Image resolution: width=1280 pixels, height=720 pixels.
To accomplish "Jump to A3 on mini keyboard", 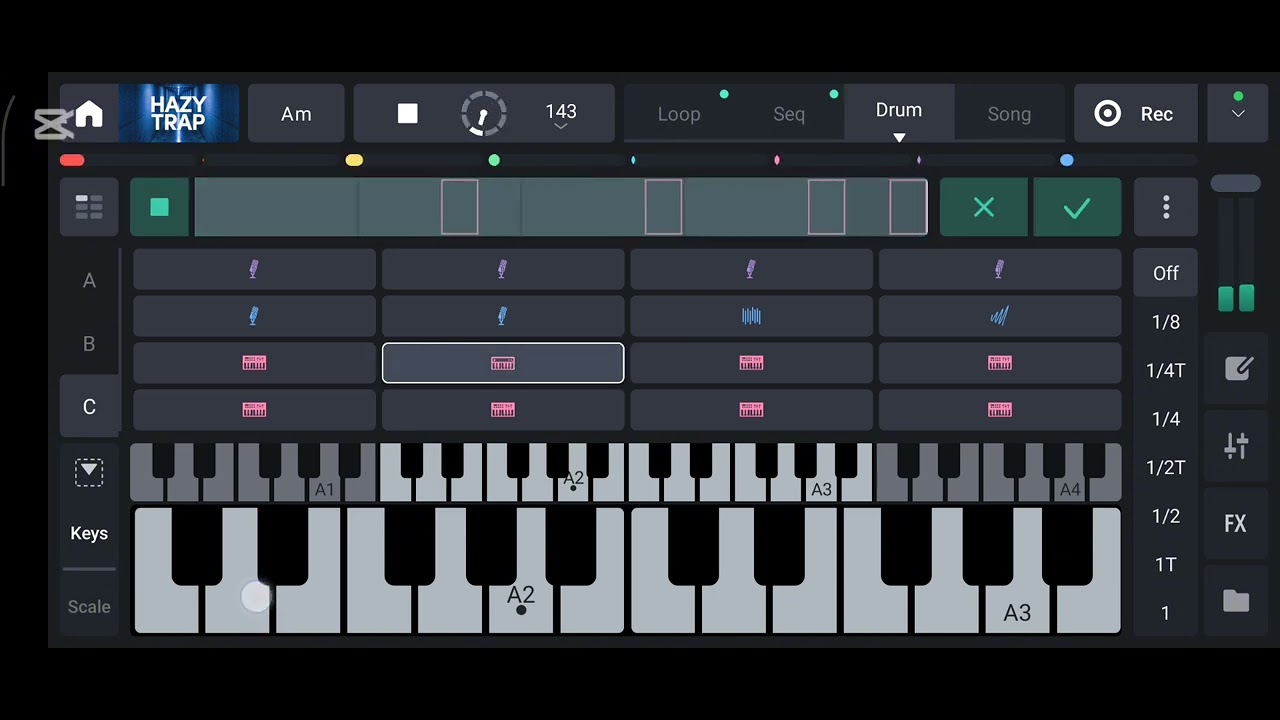I will [821, 489].
